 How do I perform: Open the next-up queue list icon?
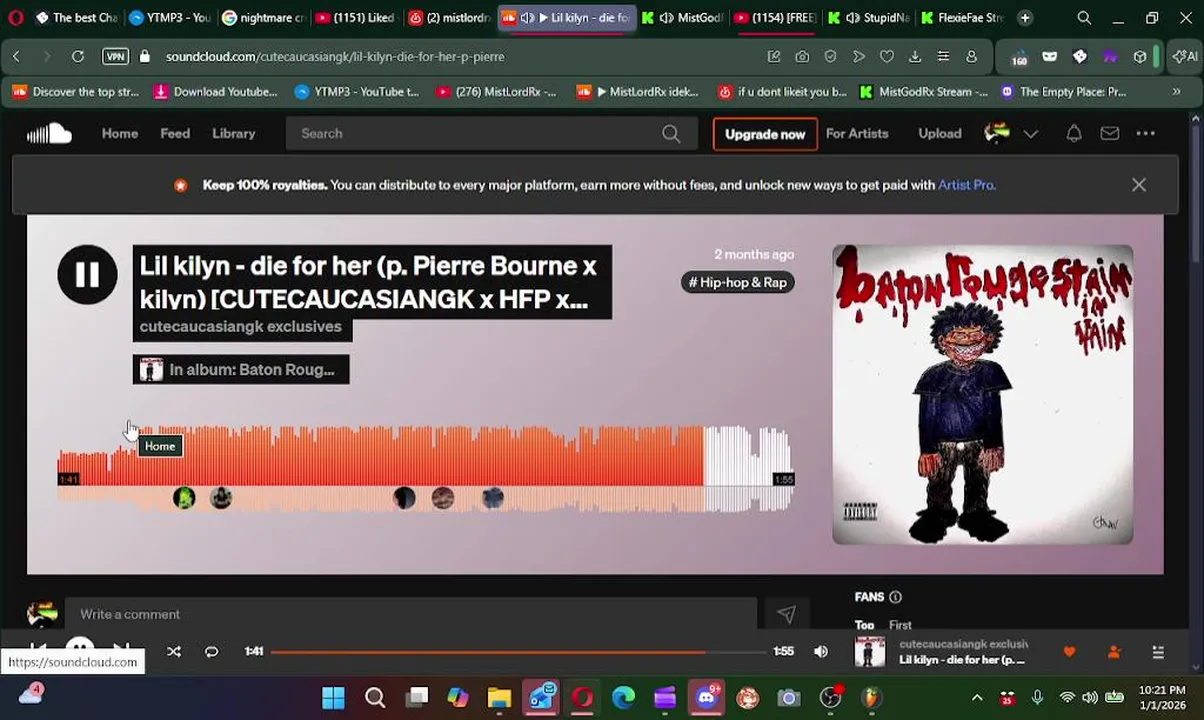point(1158,652)
